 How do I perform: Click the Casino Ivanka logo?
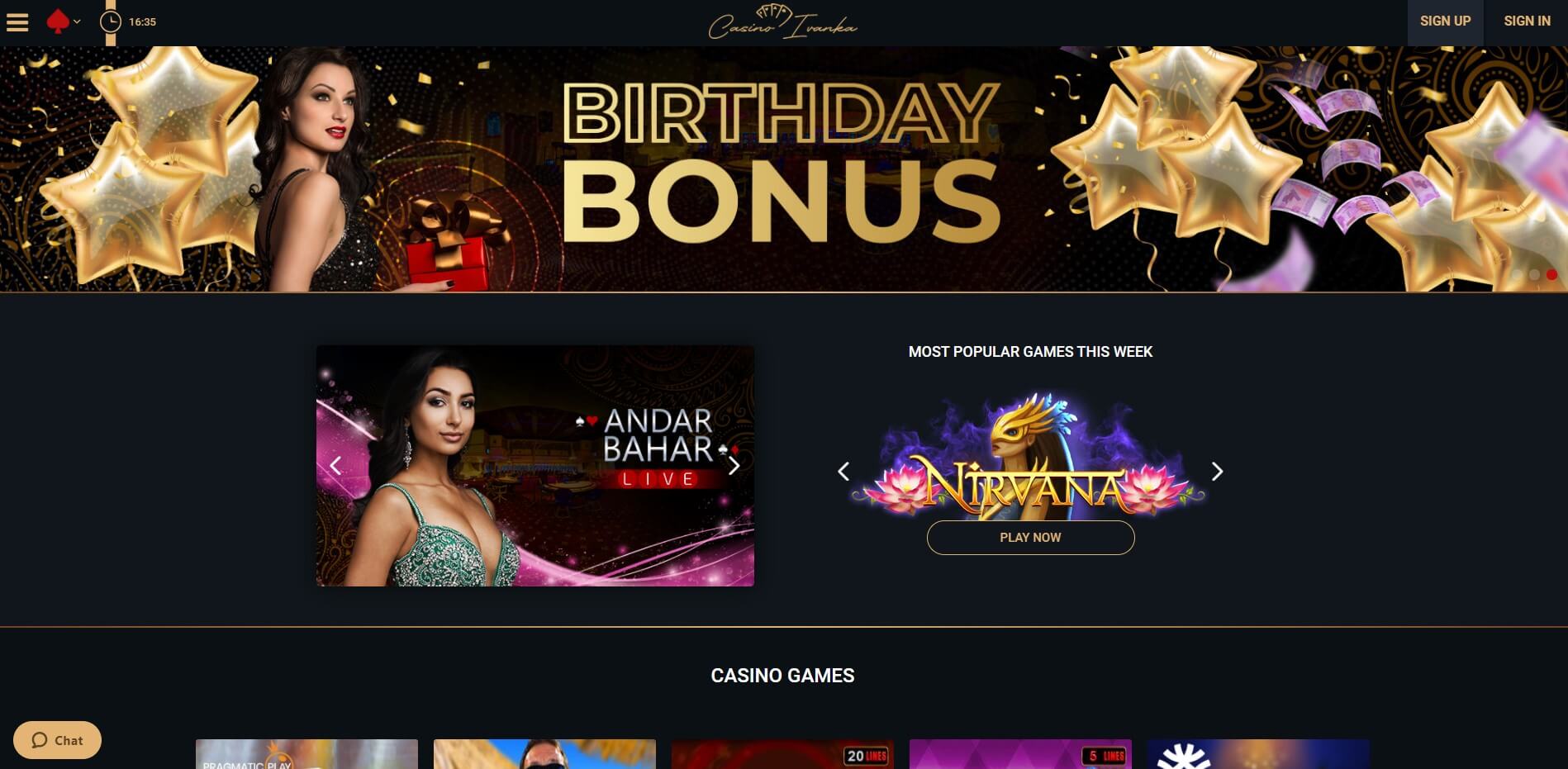click(x=782, y=22)
